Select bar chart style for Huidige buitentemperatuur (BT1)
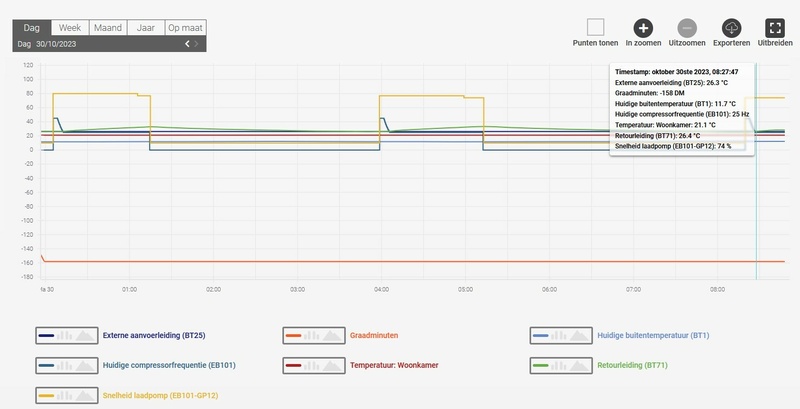The height and width of the screenshot is (409, 800). 558,336
